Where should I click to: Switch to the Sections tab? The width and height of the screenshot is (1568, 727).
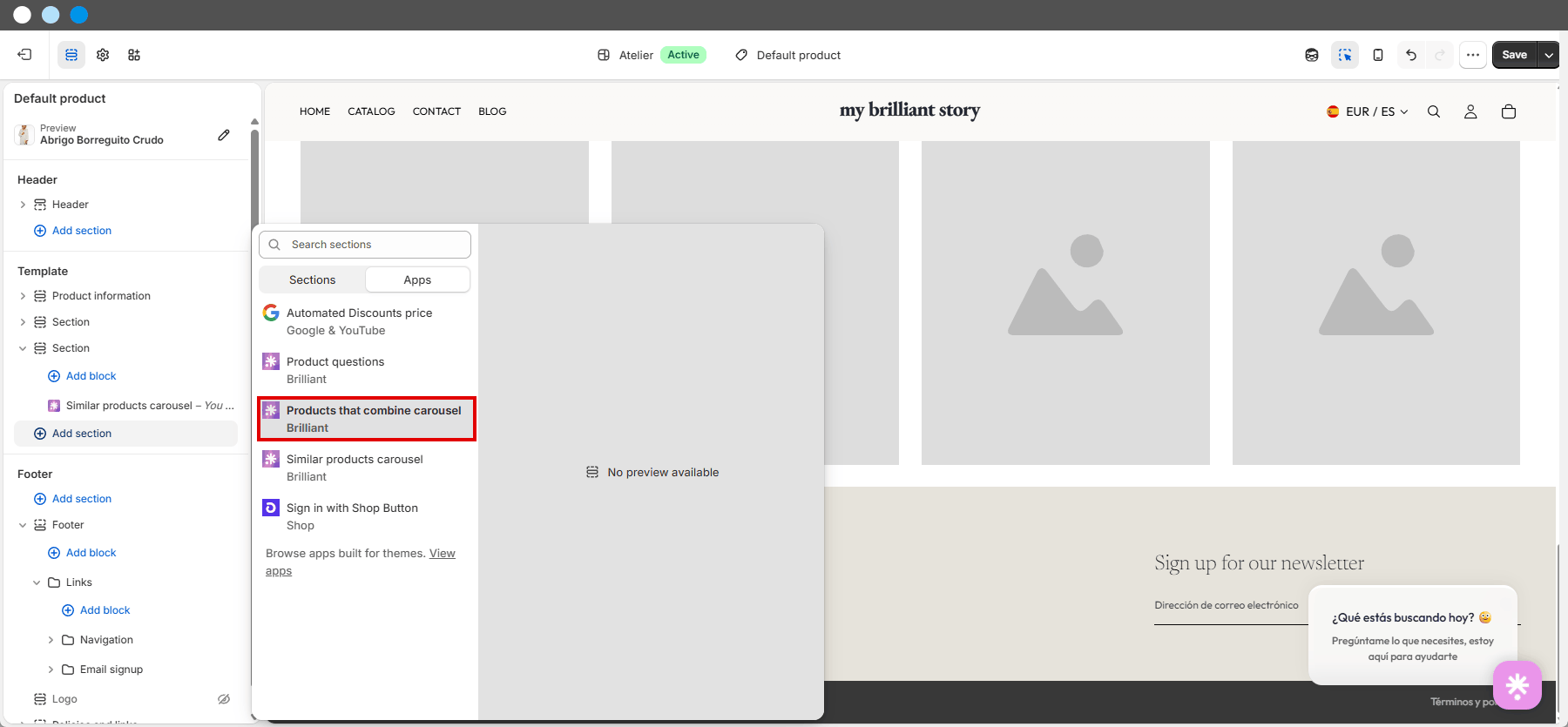pyautogui.click(x=312, y=279)
